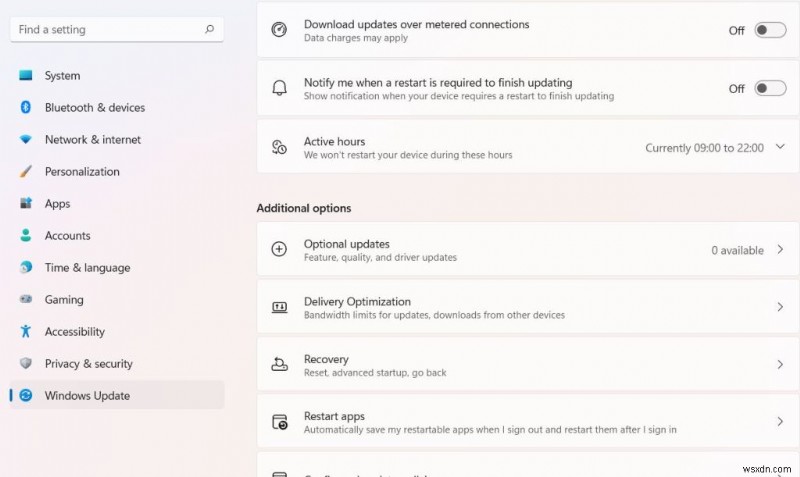This screenshot has height=477, width=800.
Task: Click 'Feature, quality, and driver updates' text
Action: 380,257
